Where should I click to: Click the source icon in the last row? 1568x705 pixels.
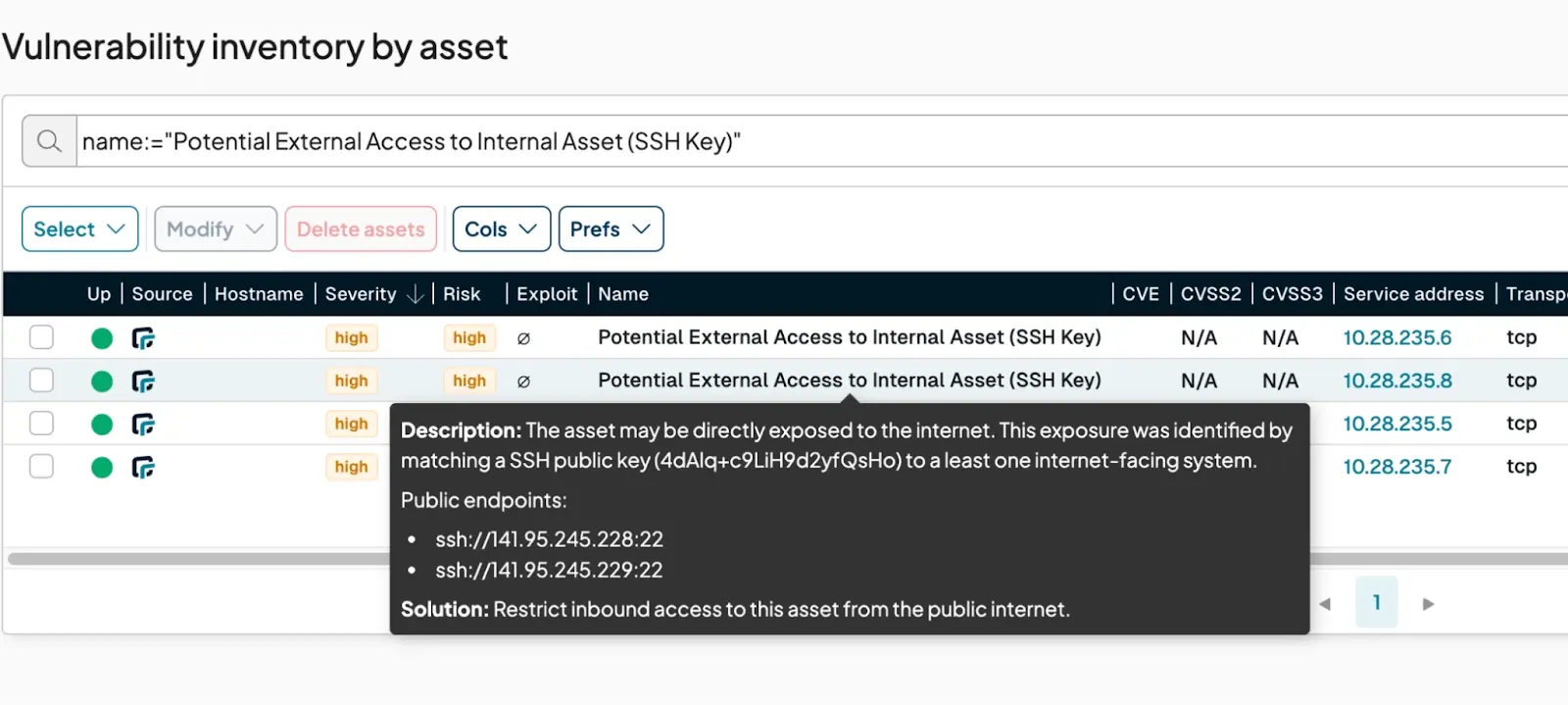(x=143, y=468)
